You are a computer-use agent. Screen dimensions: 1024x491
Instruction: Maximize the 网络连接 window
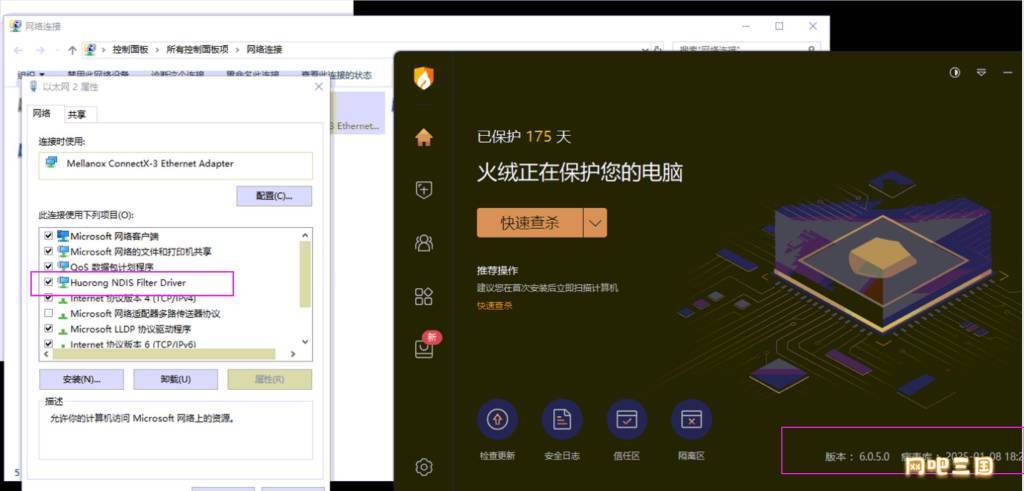[779, 26]
